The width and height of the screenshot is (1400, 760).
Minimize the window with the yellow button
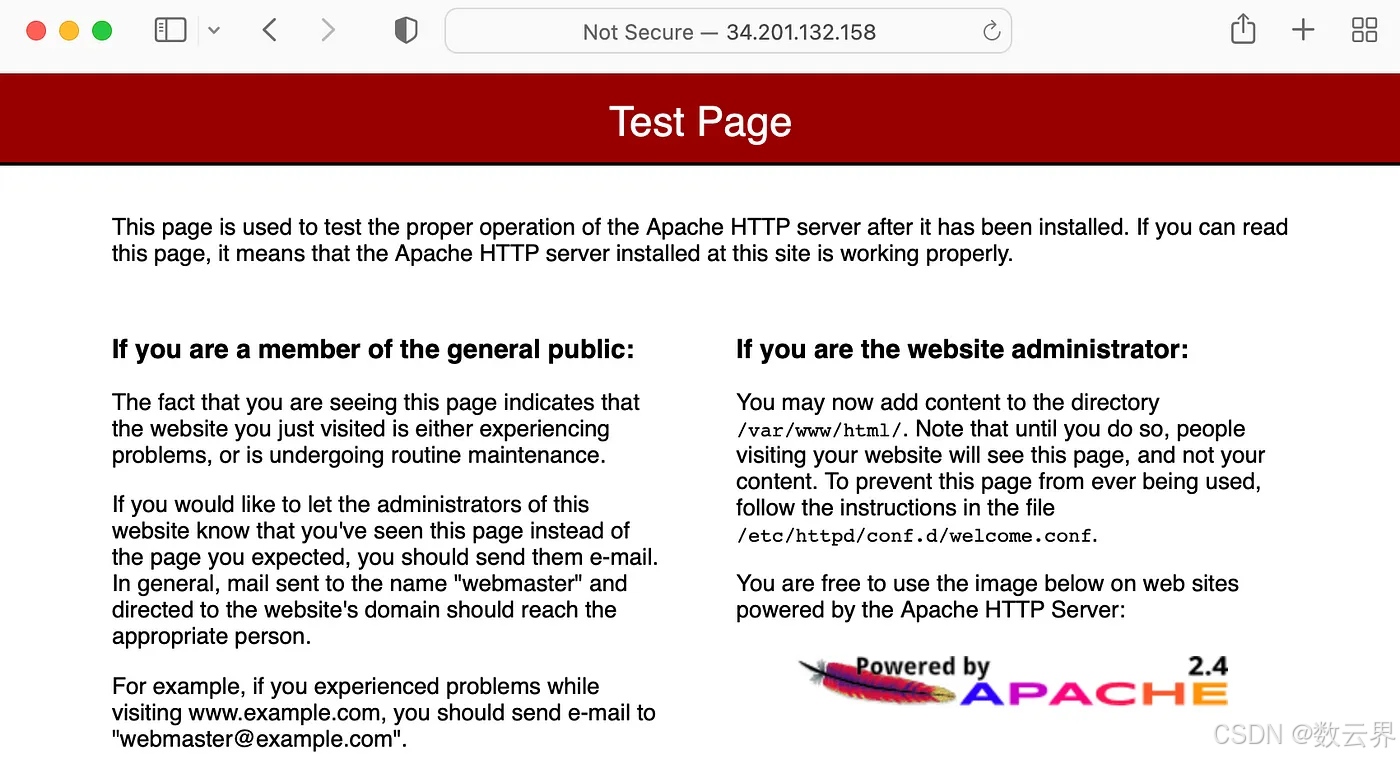(x=69, y=31)
